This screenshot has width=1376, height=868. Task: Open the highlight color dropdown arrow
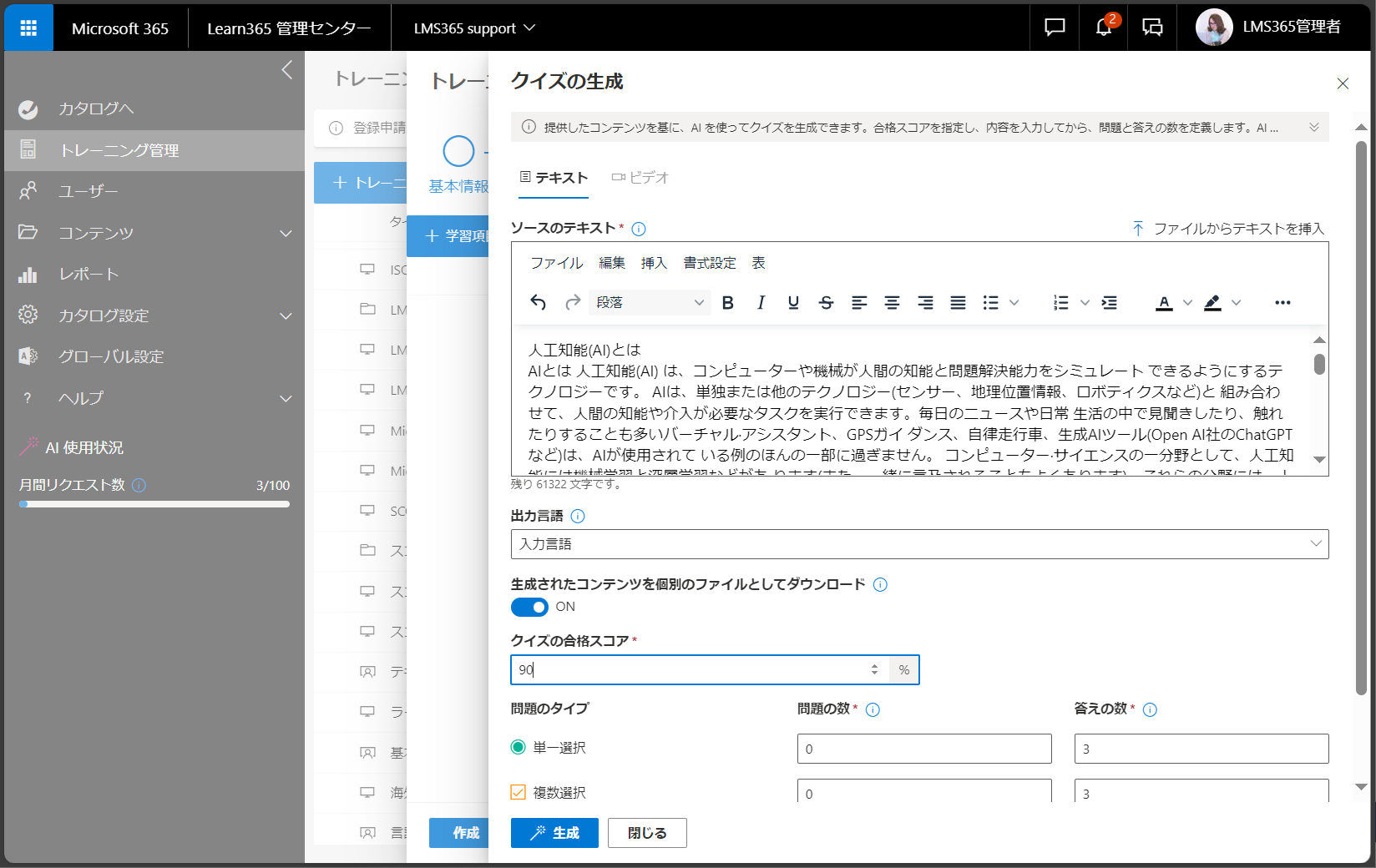[x=1237, y=302]
